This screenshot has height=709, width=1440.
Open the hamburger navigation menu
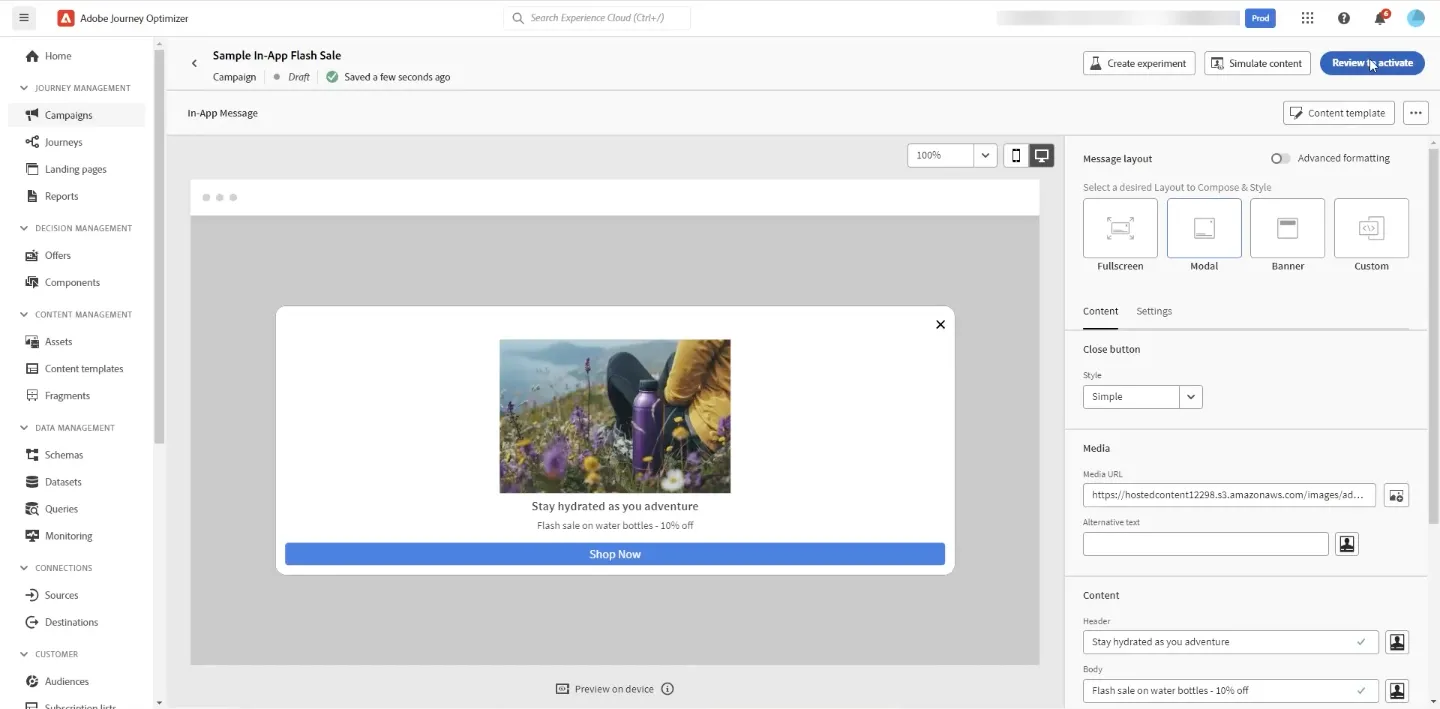click(24, 18)
